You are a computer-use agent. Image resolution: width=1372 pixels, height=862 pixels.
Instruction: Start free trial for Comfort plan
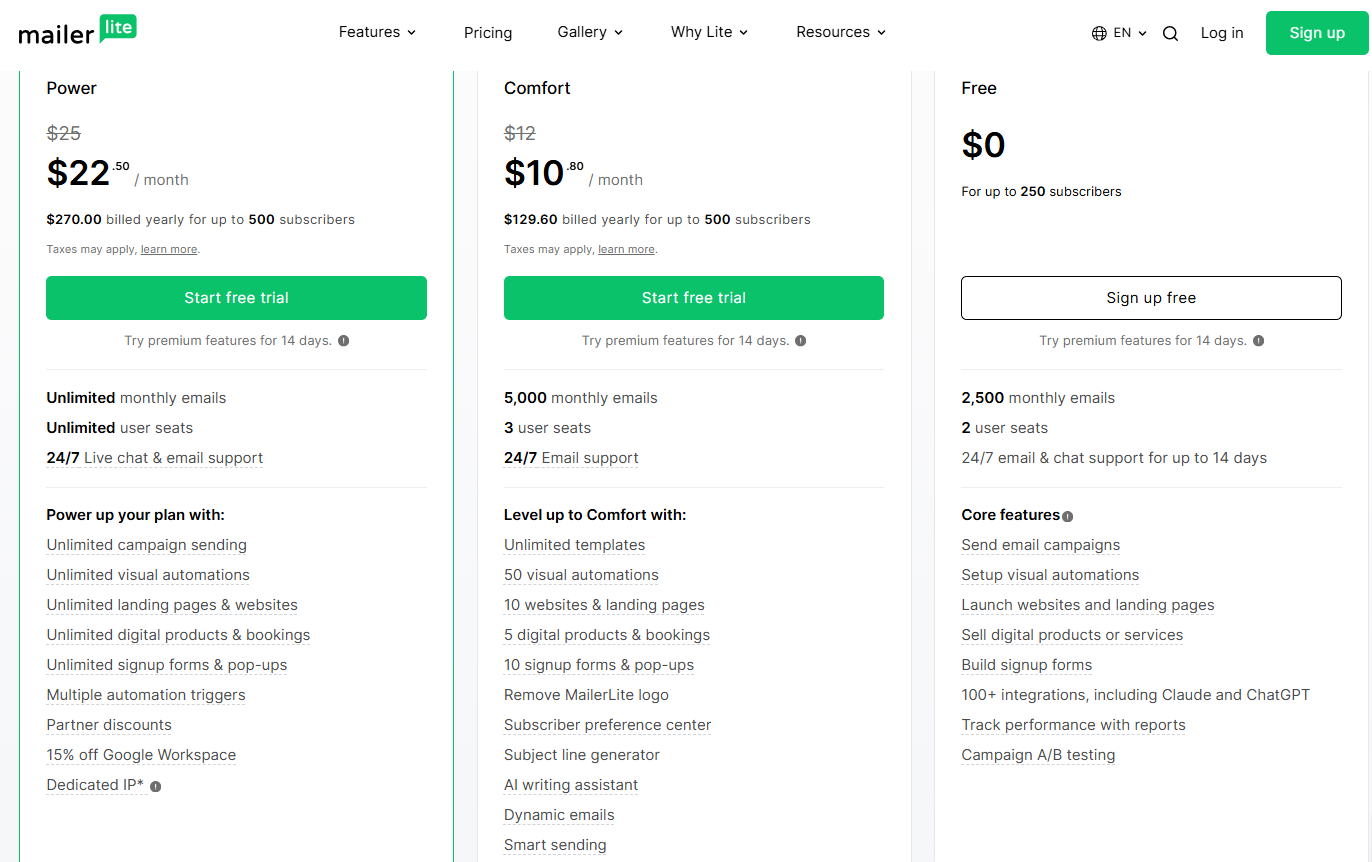click(x=694, y=298)
